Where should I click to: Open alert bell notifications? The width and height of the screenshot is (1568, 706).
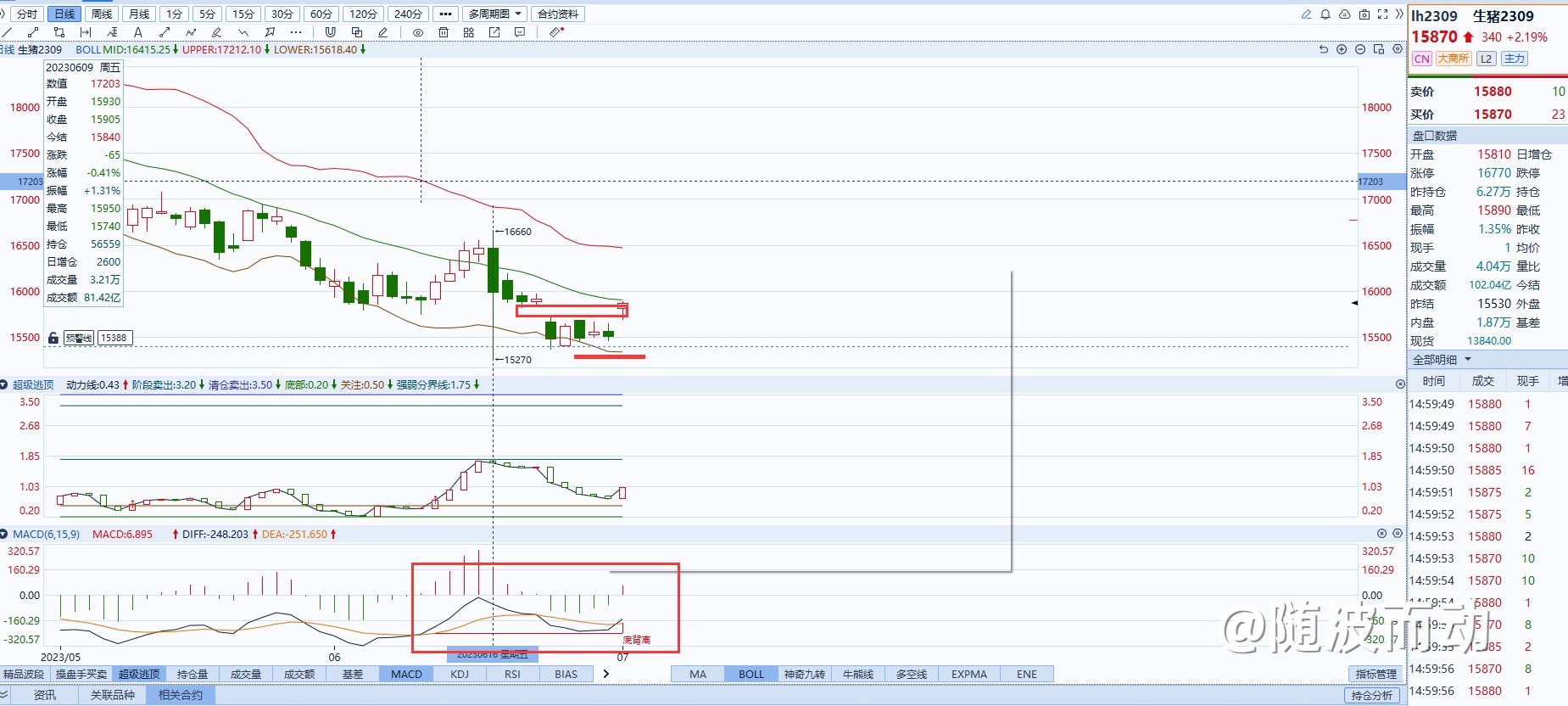(1325, 14)
